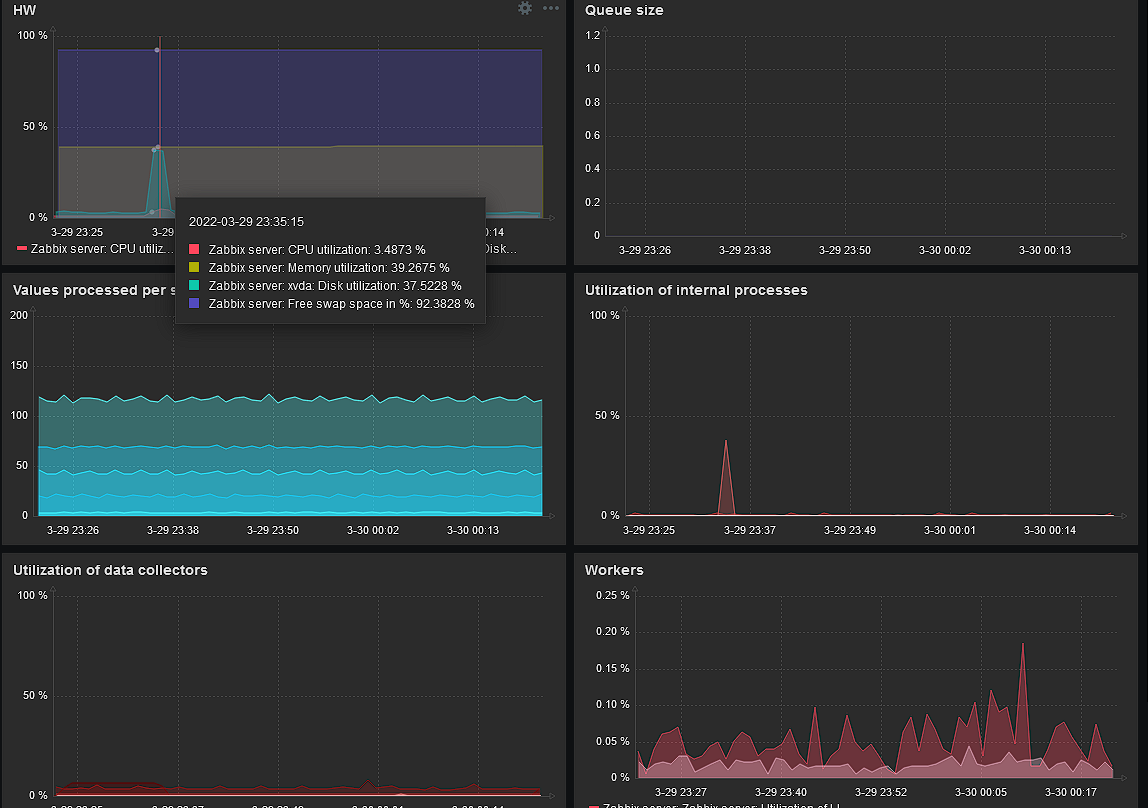Screen dimensions: 1148x808
Task: Click the 0.15 % label on Workers axis
Action: (613, 668)
